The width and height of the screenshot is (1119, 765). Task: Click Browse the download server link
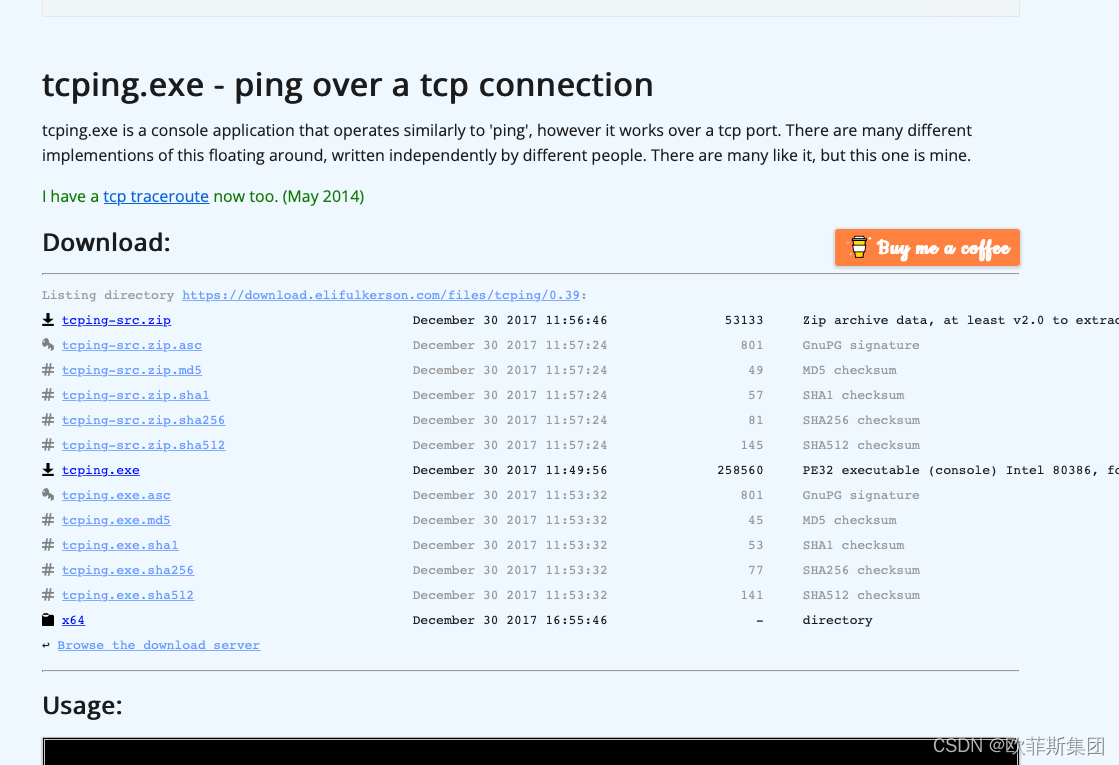pyautogui.click(x=158, y=645)
